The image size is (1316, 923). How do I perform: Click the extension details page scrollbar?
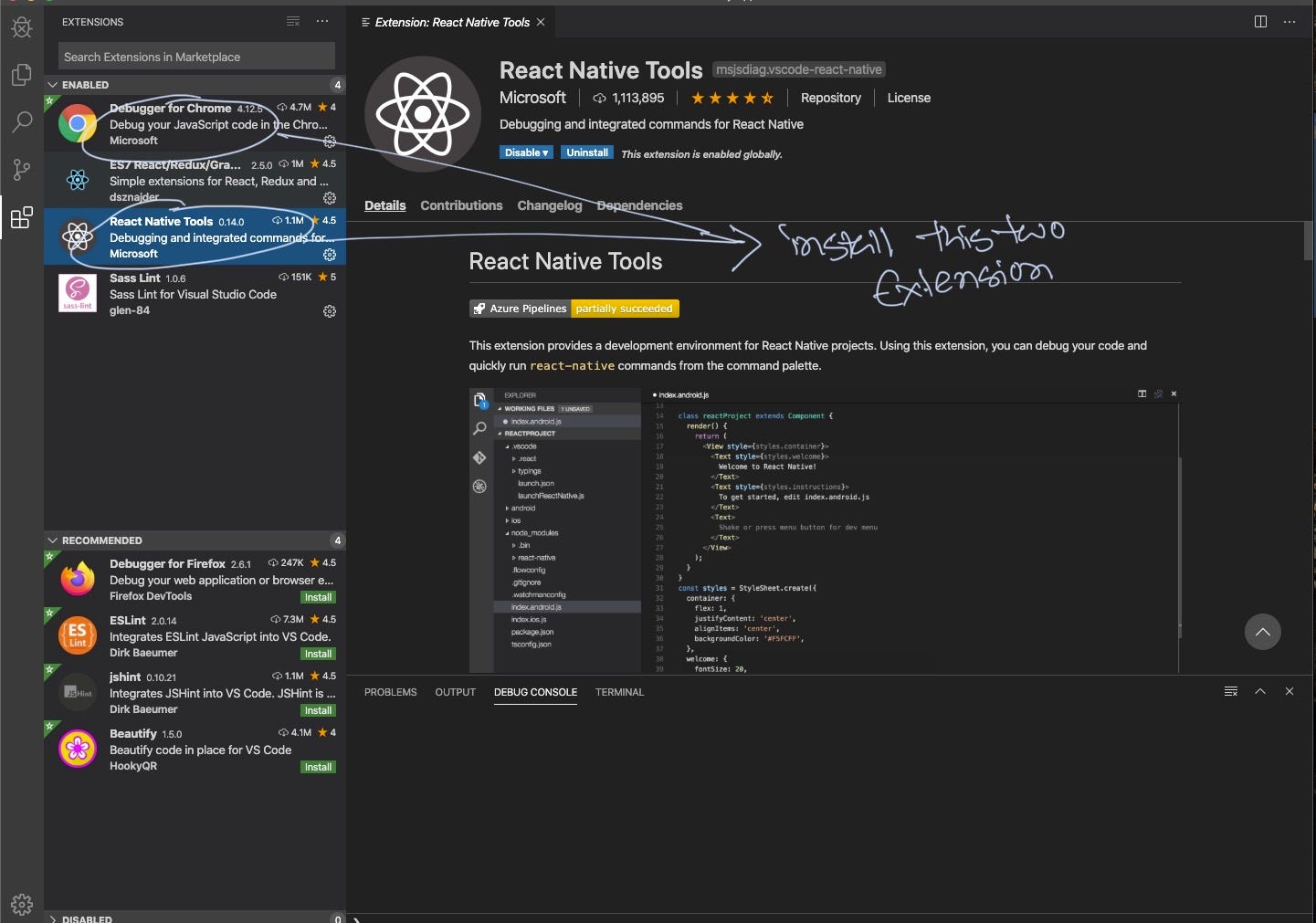[x=1309, y=240]
